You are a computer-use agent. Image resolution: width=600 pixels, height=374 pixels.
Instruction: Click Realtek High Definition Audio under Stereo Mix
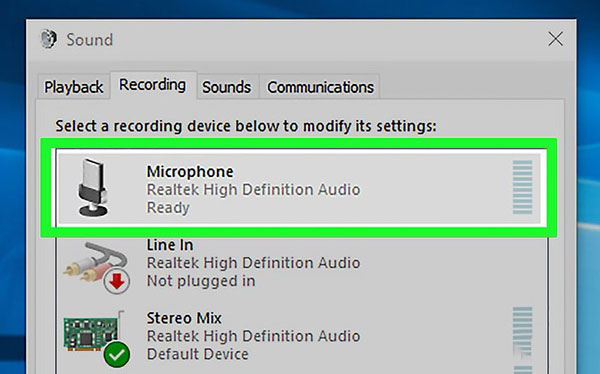[253, 336]
